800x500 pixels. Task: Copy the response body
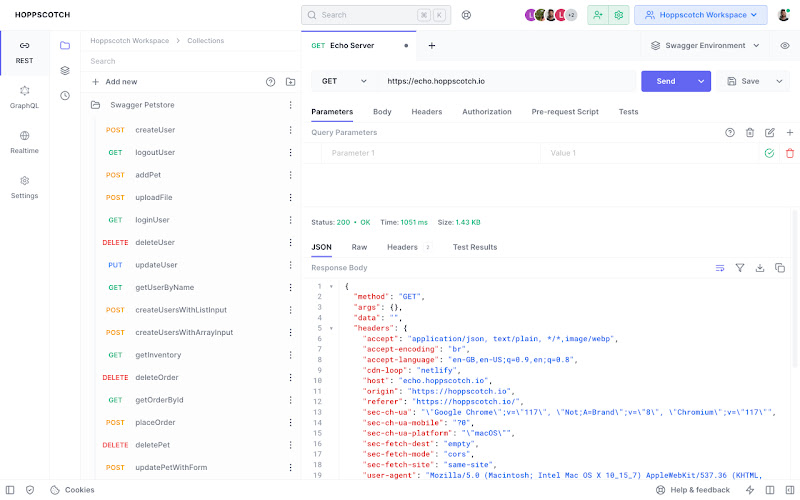780,268
